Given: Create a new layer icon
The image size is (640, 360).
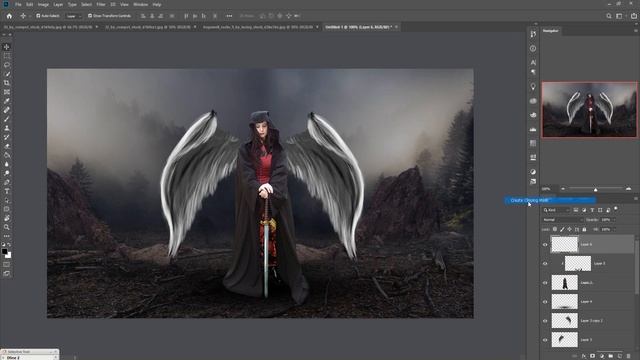Looking at the screenshot, I should pos(620,356).
